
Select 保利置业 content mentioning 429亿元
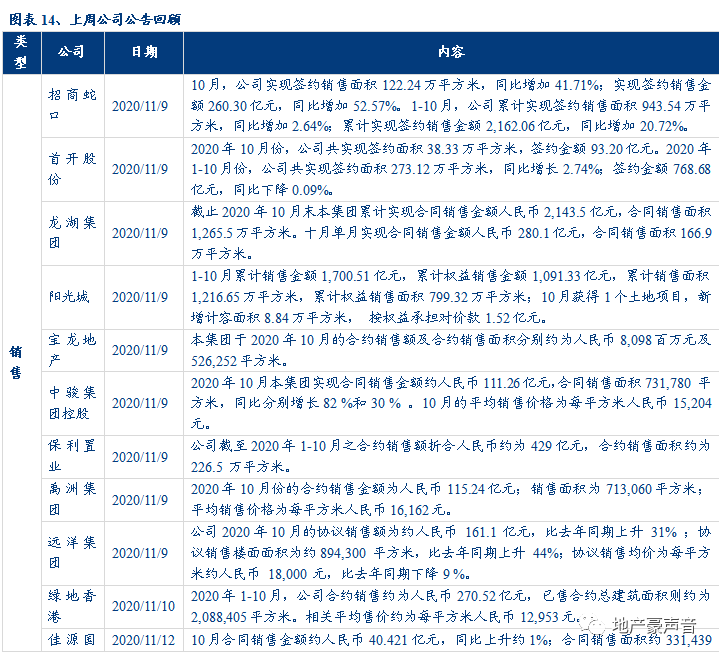[x=451, y=457]
